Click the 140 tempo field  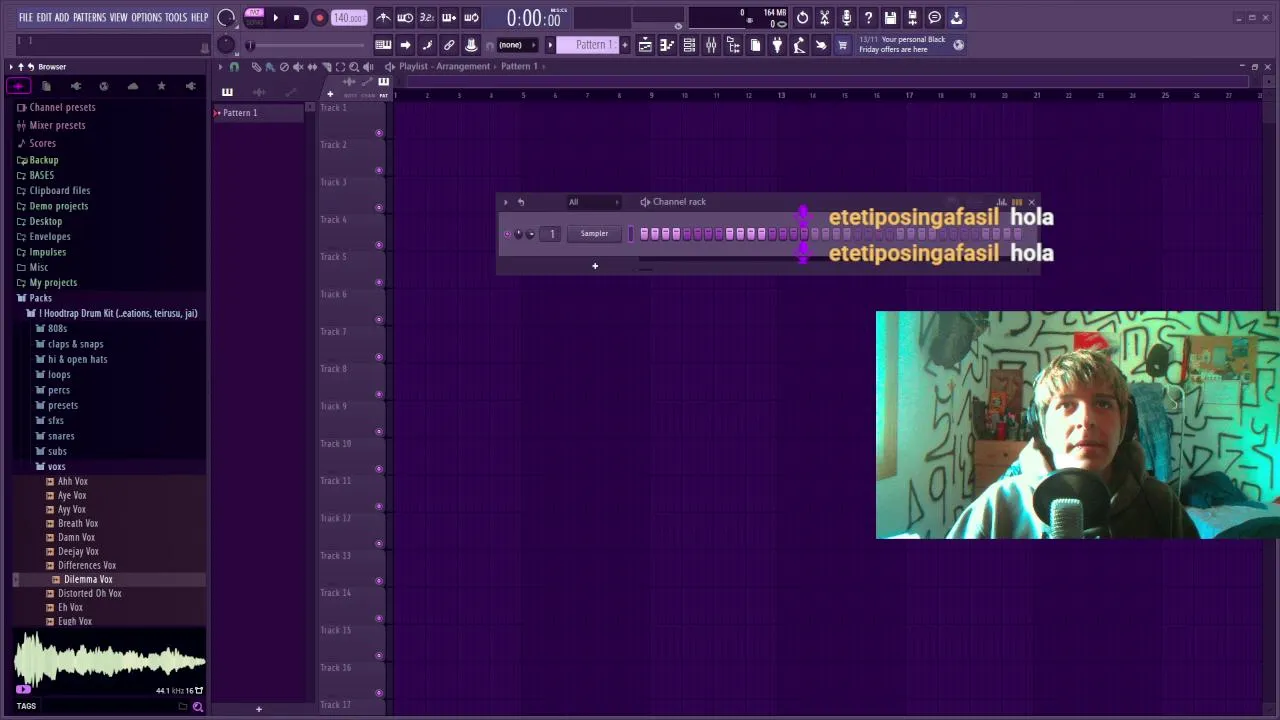coord(348,18)
